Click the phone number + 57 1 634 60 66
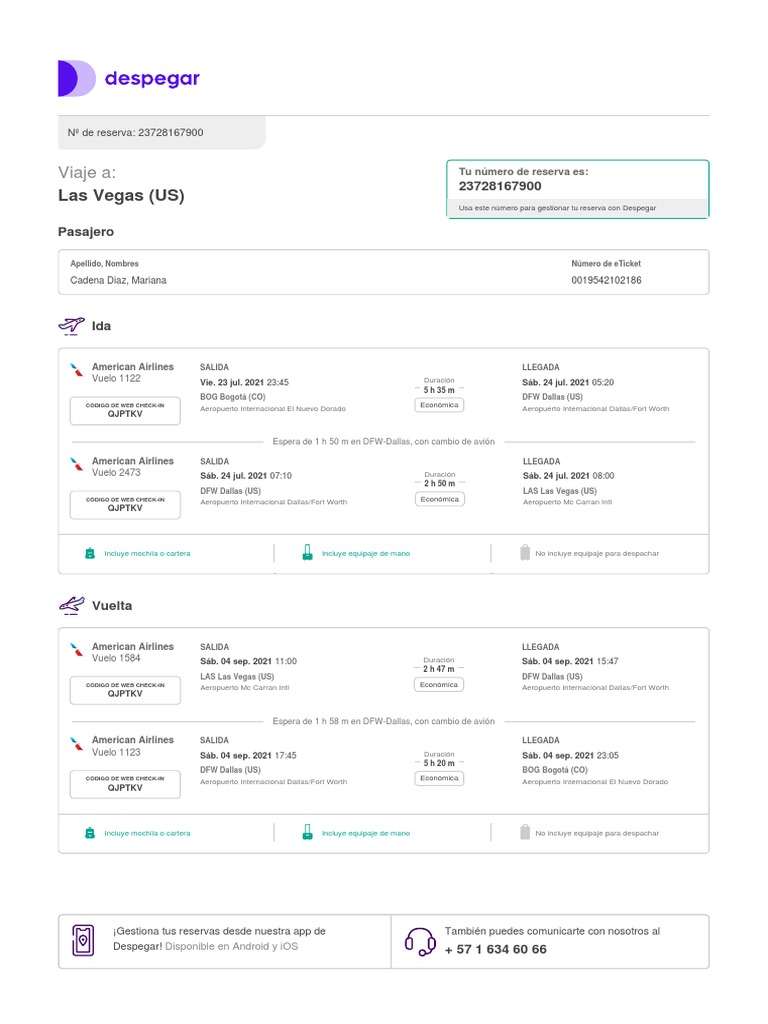This screenshot has height=1024, width=768. [495, 950]
